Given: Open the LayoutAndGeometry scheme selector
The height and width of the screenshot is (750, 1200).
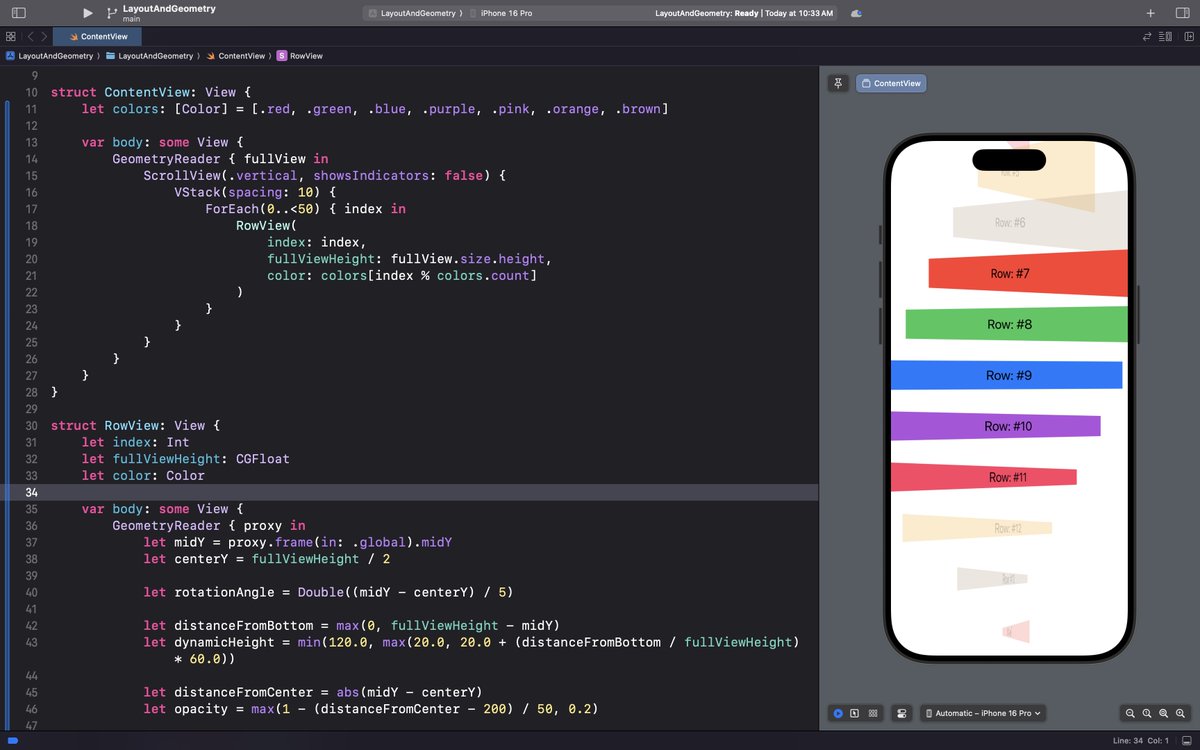Looking at the screenshot, I should click(414, 14).
